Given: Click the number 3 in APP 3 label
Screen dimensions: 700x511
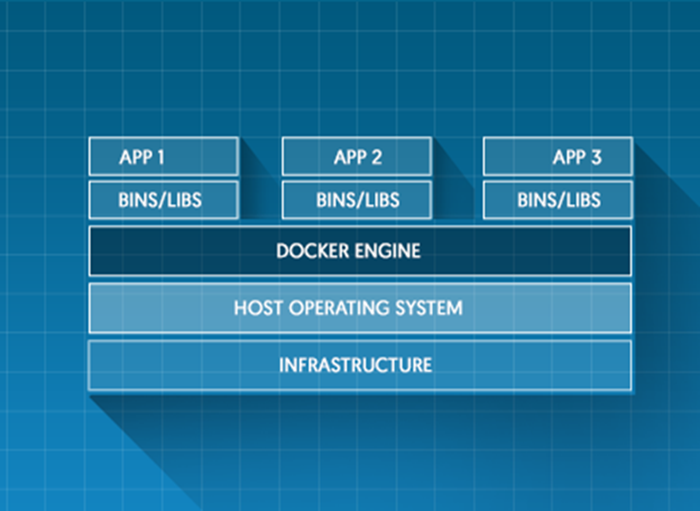Looking at the screenshot, I should (596, 157).
